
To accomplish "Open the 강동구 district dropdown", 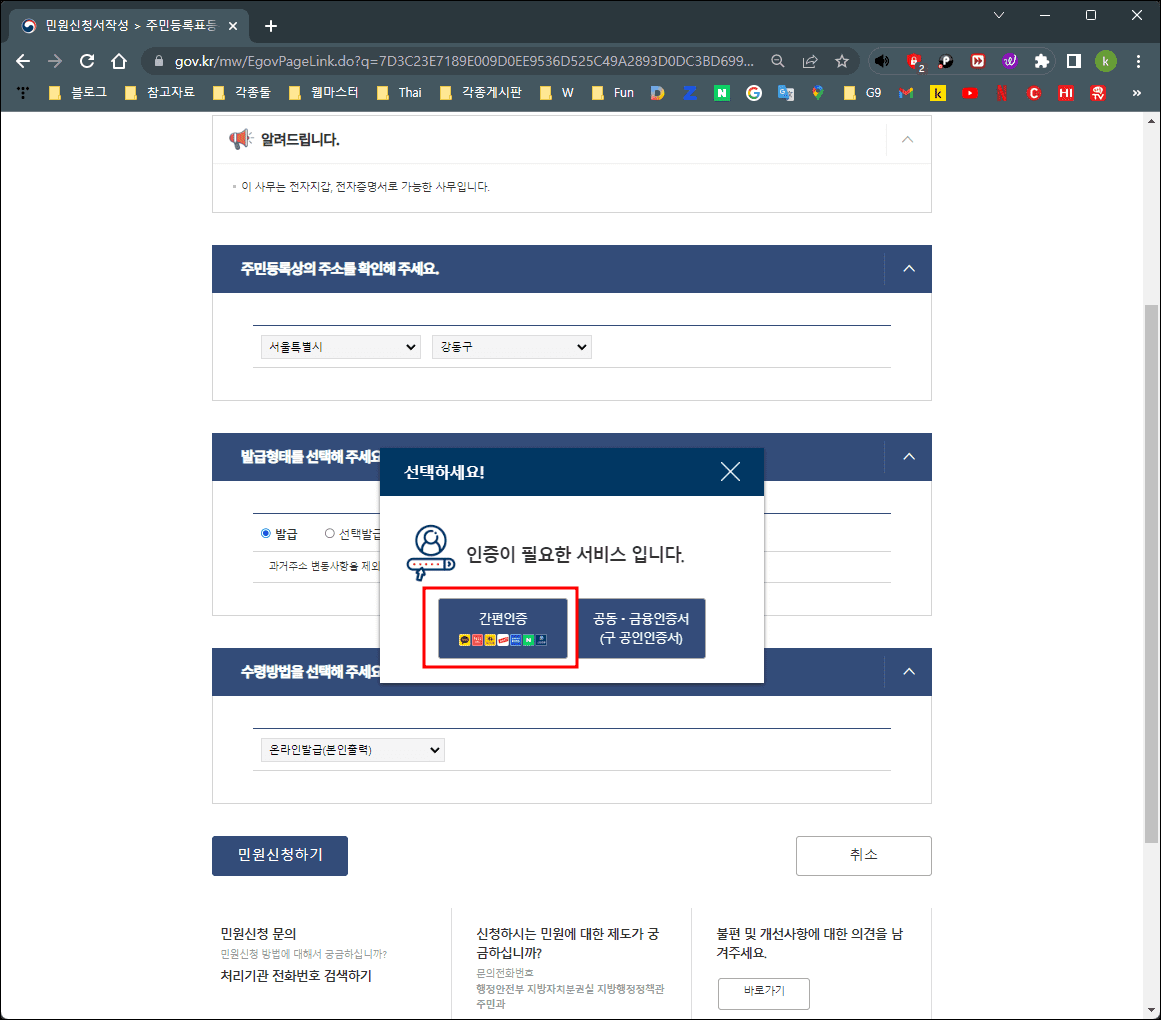I will click(x=511, y=346).
